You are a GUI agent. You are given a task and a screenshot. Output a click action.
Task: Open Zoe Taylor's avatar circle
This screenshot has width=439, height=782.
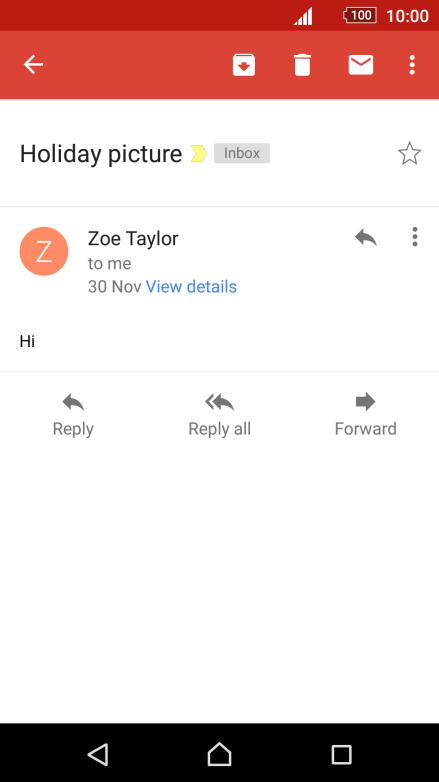coord(44,251)
